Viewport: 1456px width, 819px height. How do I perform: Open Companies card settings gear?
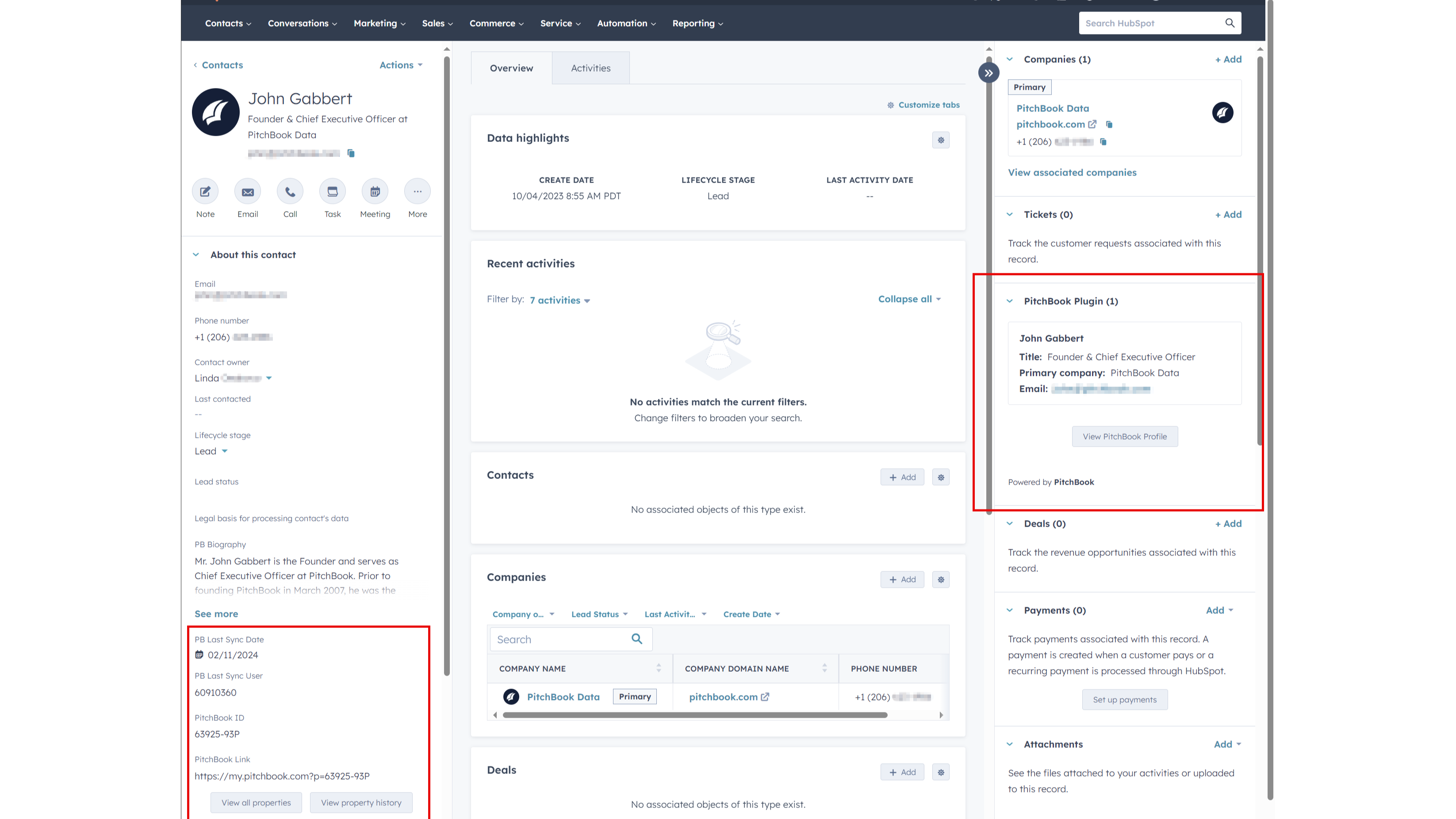[x=941, y=579]
